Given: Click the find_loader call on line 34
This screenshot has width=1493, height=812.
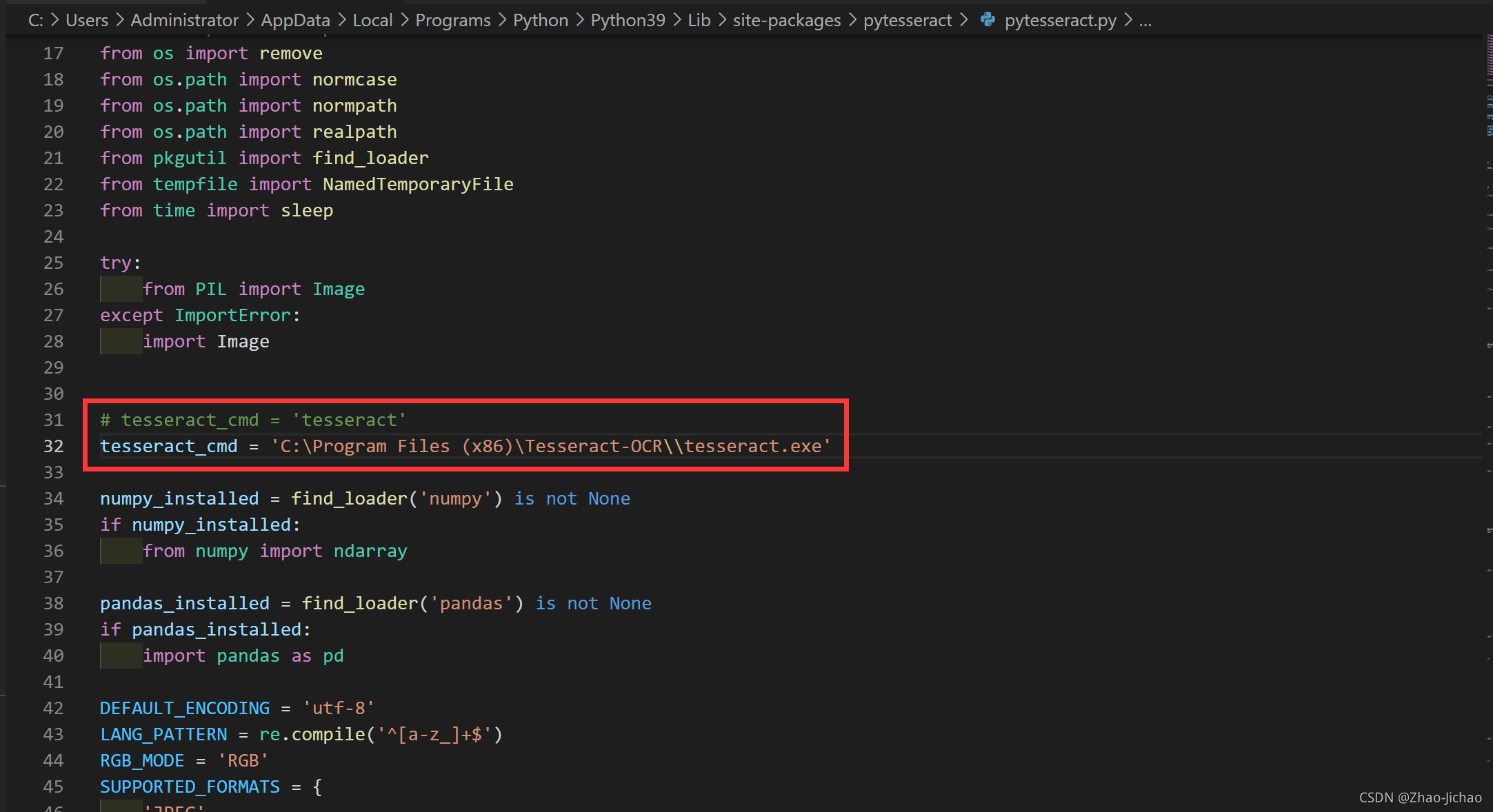Looking at the screenshot, I should pyautogui.click(x=350, y=499).
